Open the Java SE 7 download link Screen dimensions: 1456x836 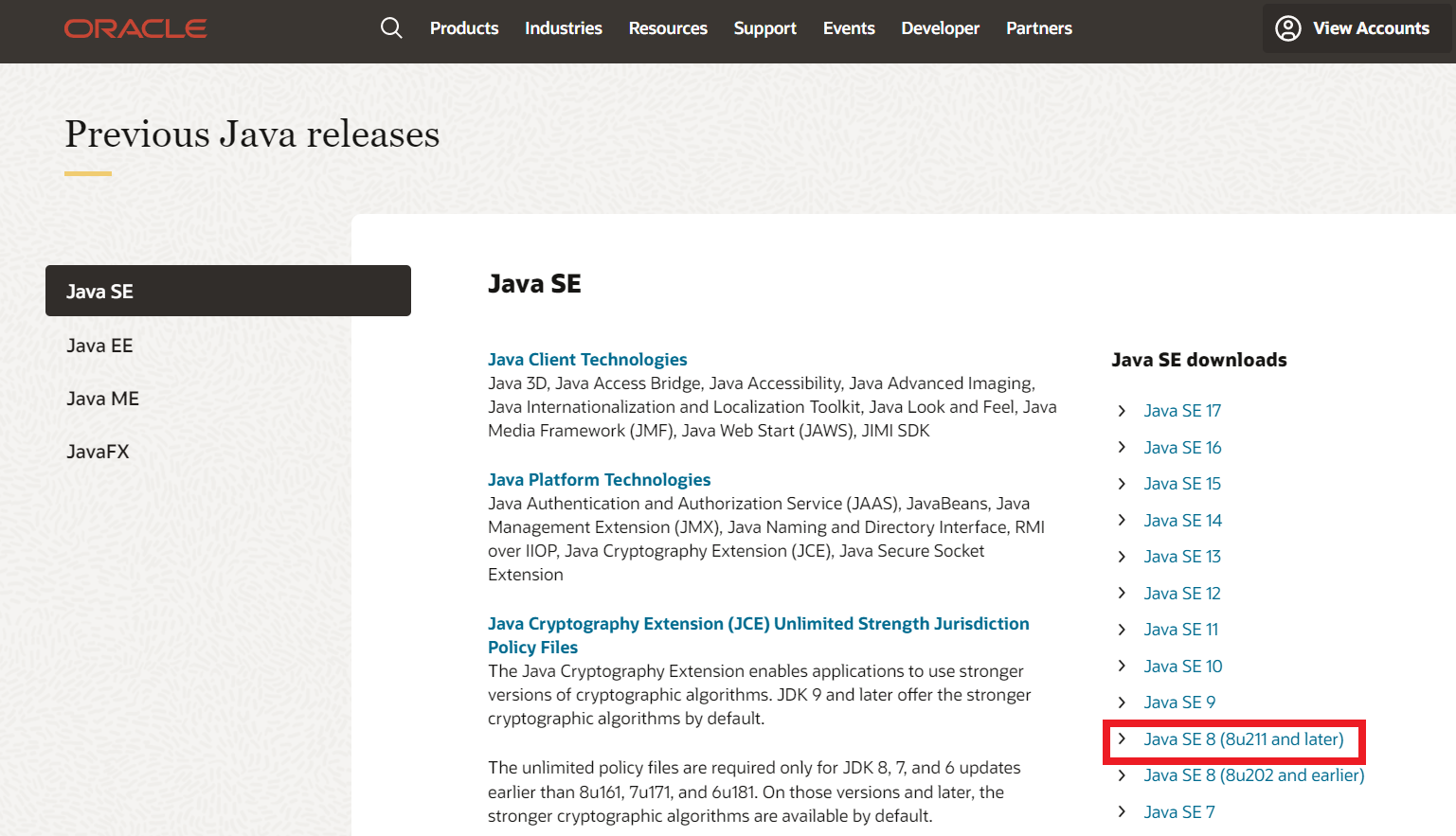pos(1179,812)
